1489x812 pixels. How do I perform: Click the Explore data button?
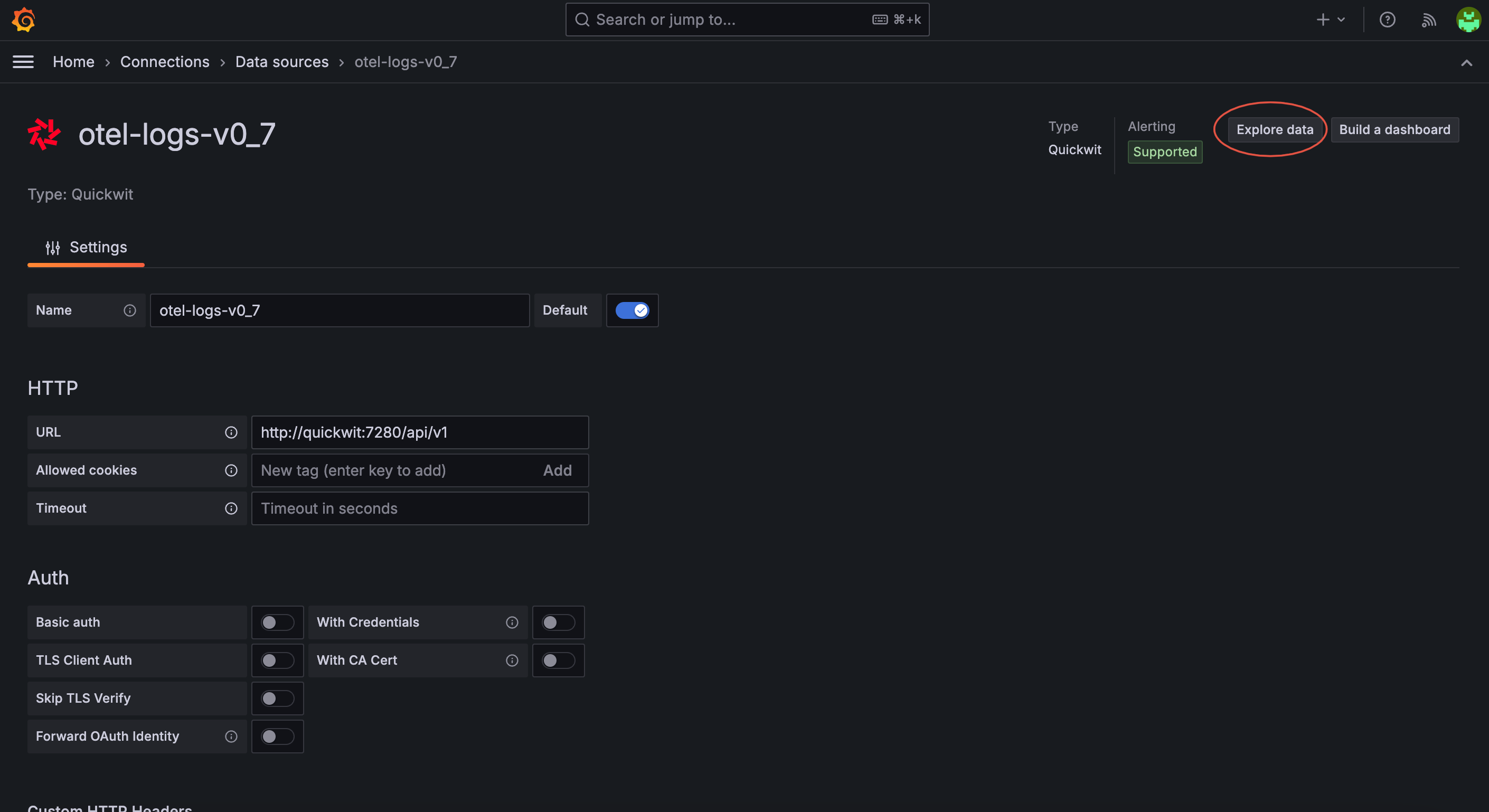[x=1275, y=129]
